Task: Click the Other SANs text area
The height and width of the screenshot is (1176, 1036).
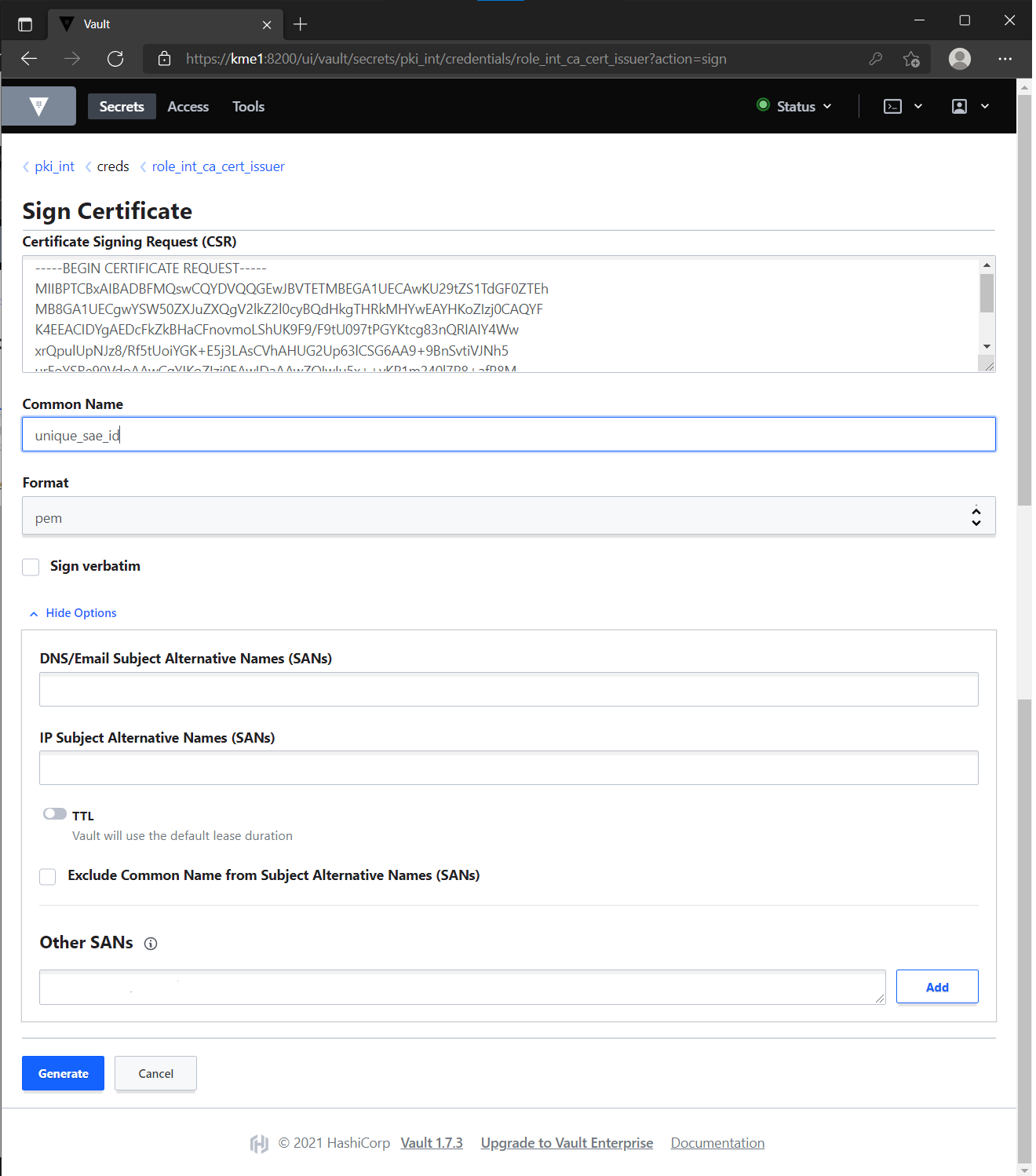Action: [x=462, y=987]
